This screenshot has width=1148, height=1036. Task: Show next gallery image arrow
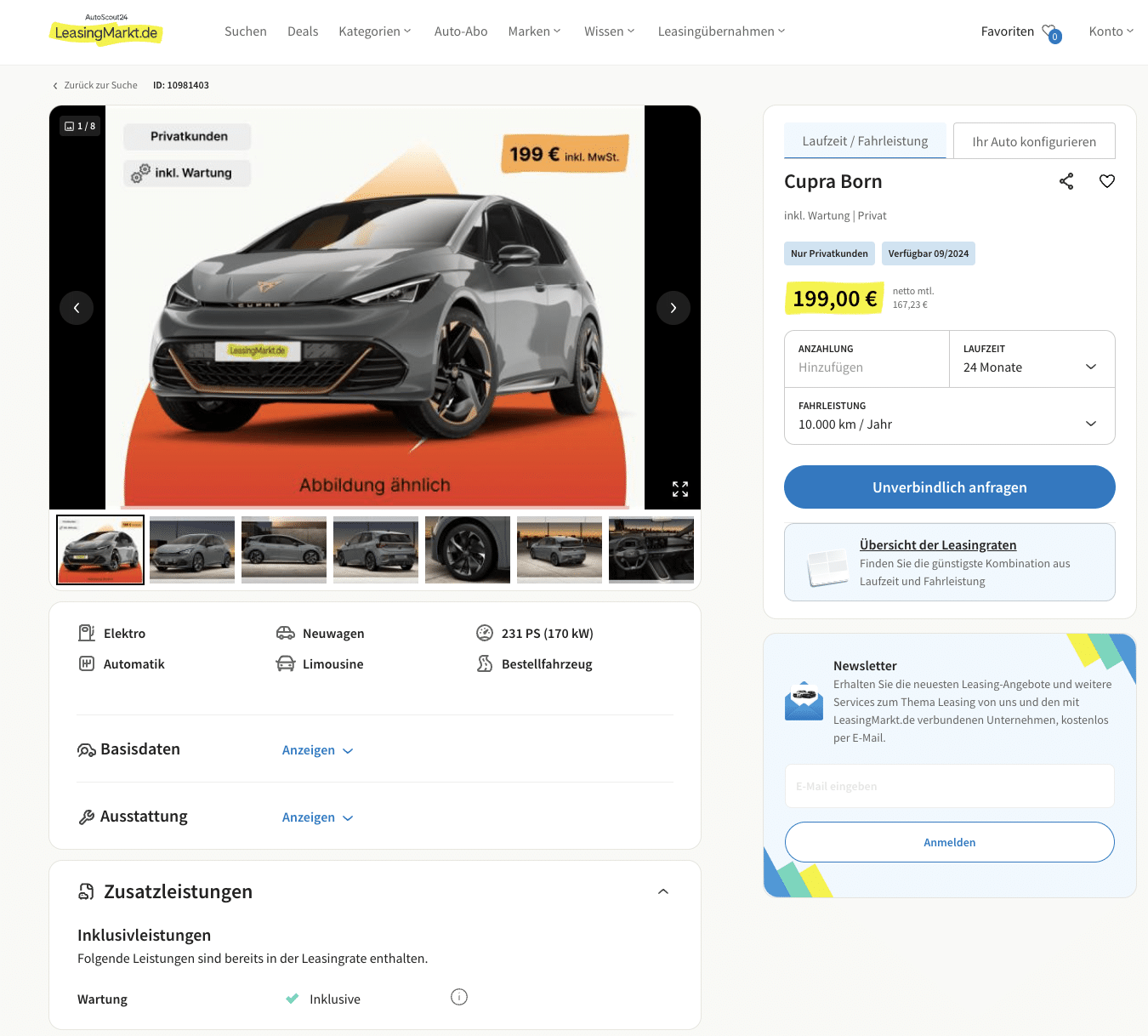click(673, 308)
